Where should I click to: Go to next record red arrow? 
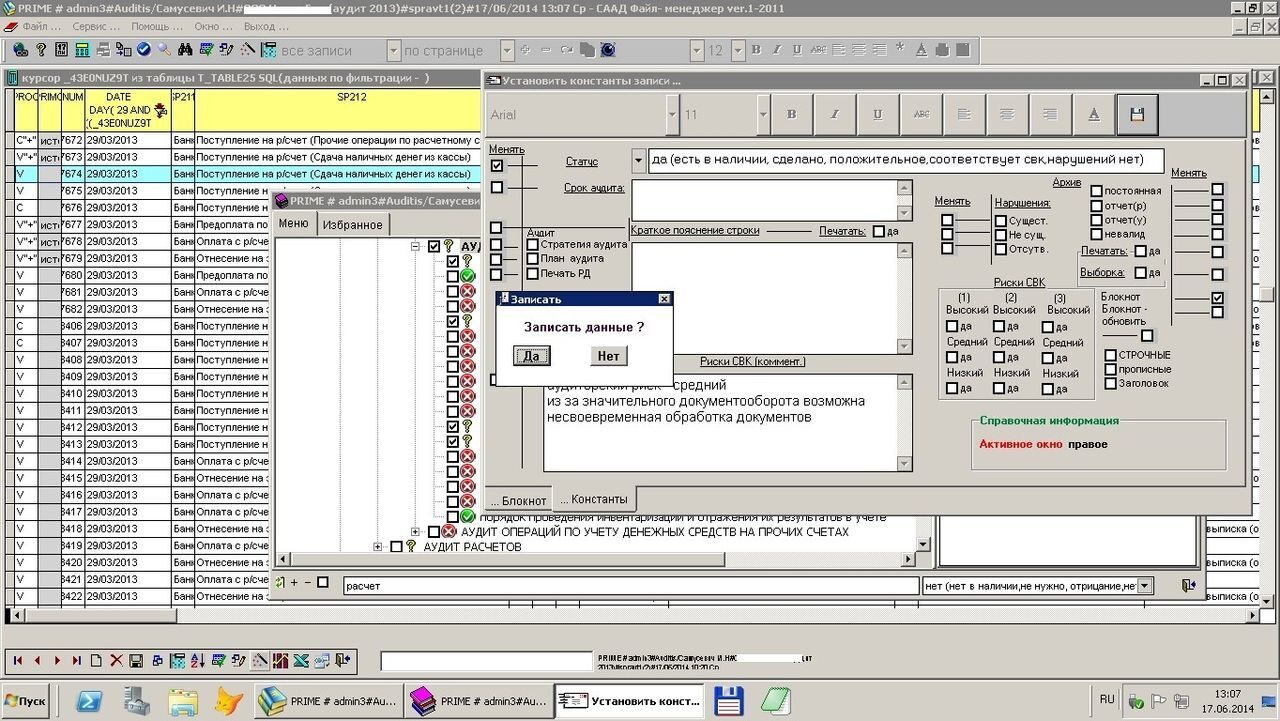point(57,660)
